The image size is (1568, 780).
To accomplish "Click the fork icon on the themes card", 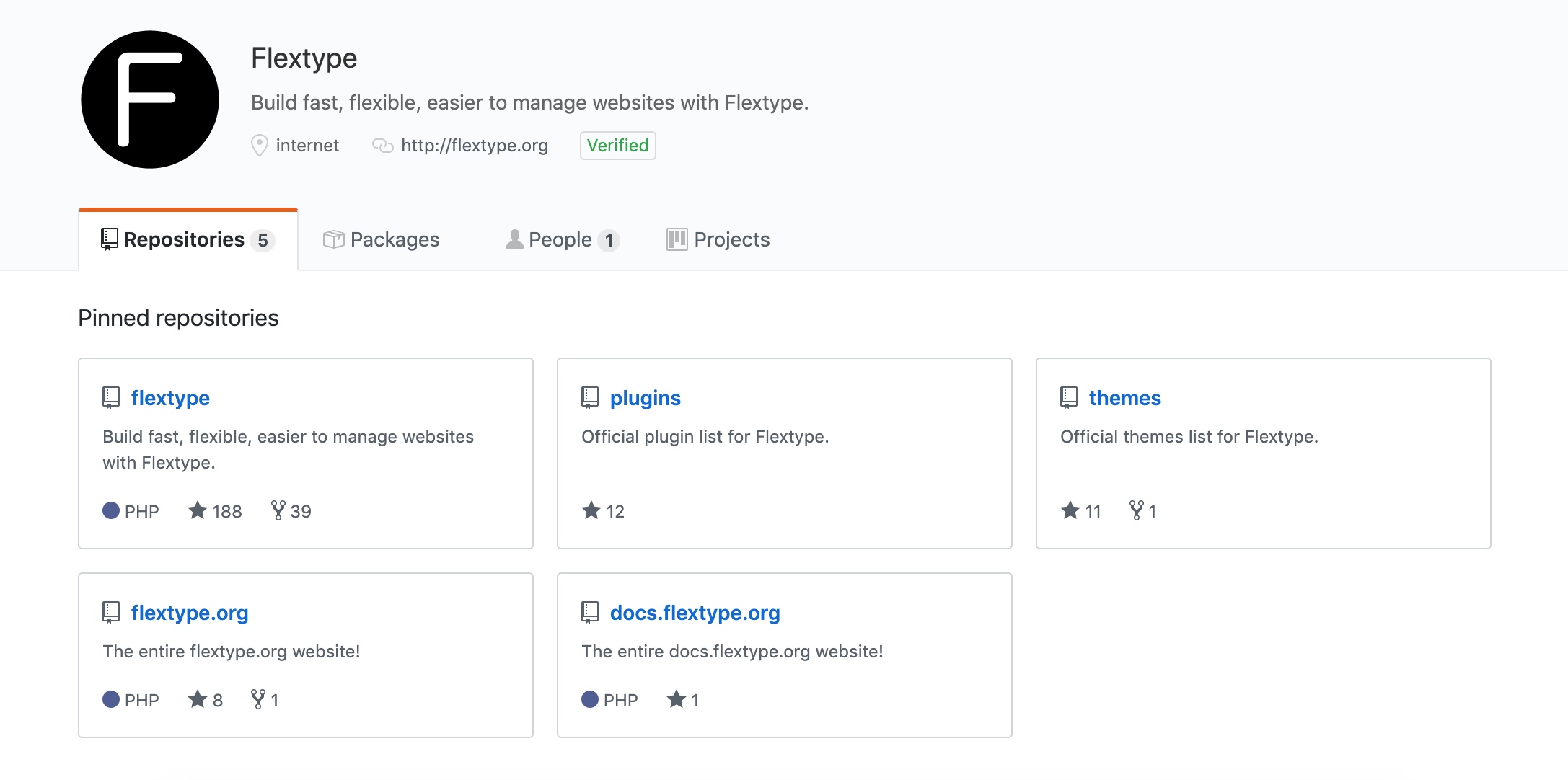I will 1136,510.
